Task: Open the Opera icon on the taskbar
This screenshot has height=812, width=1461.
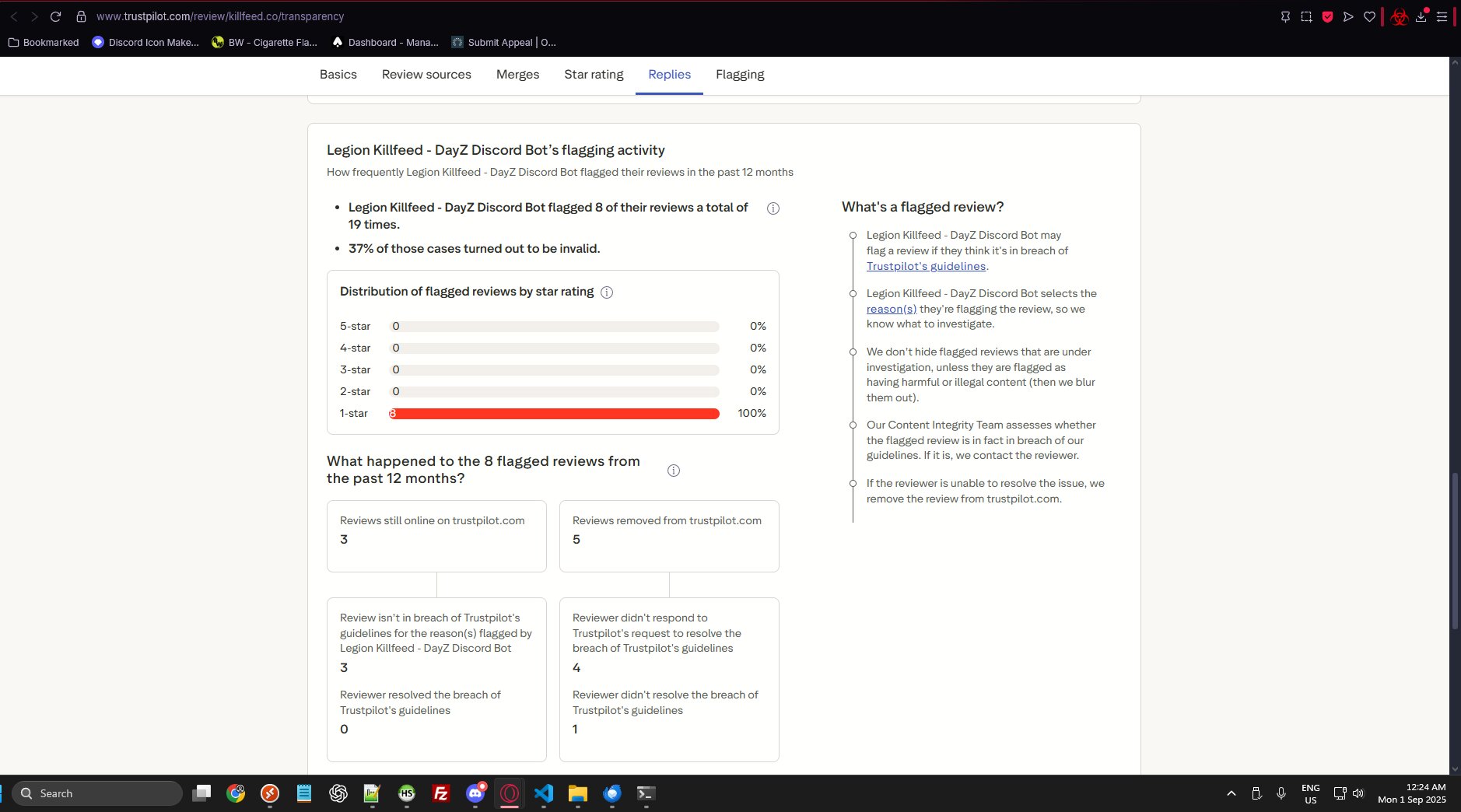Action: tap(510, 793)
